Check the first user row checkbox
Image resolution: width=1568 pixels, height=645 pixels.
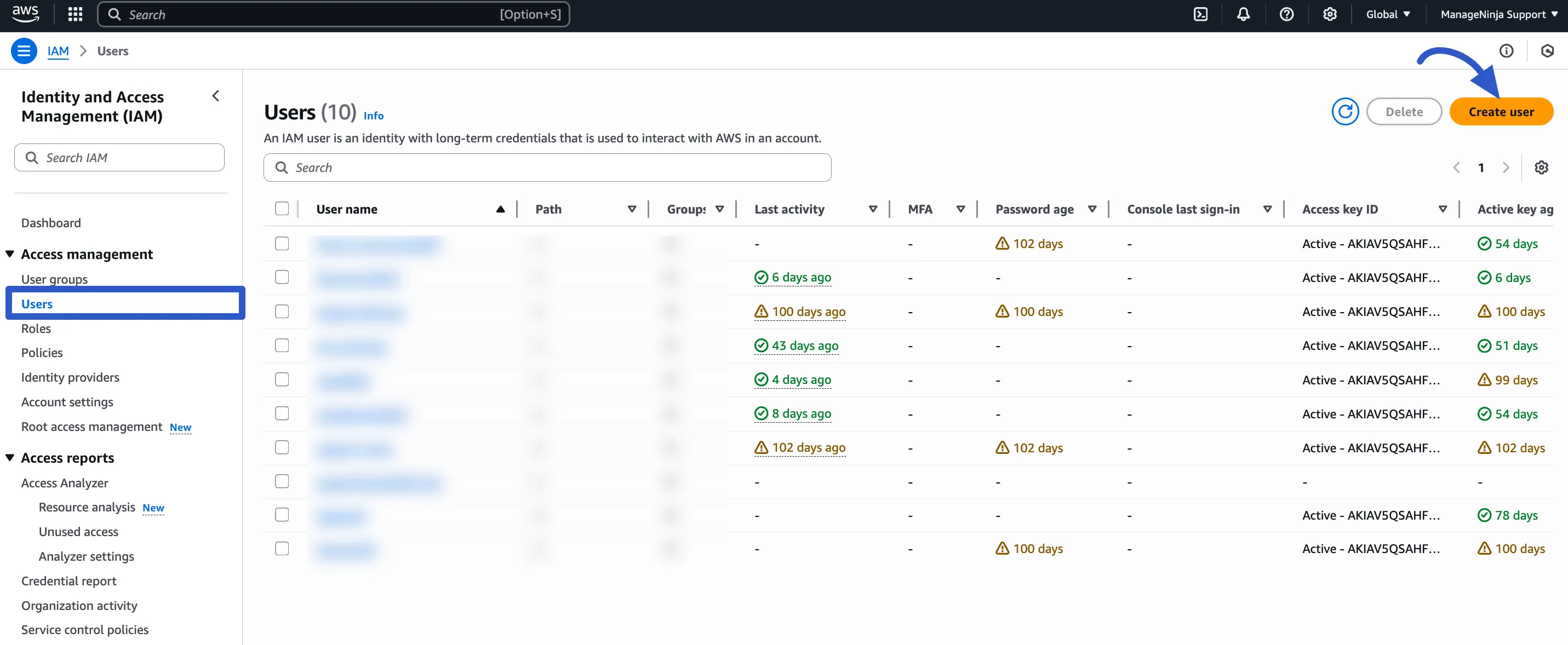click(x=282, y=244)
